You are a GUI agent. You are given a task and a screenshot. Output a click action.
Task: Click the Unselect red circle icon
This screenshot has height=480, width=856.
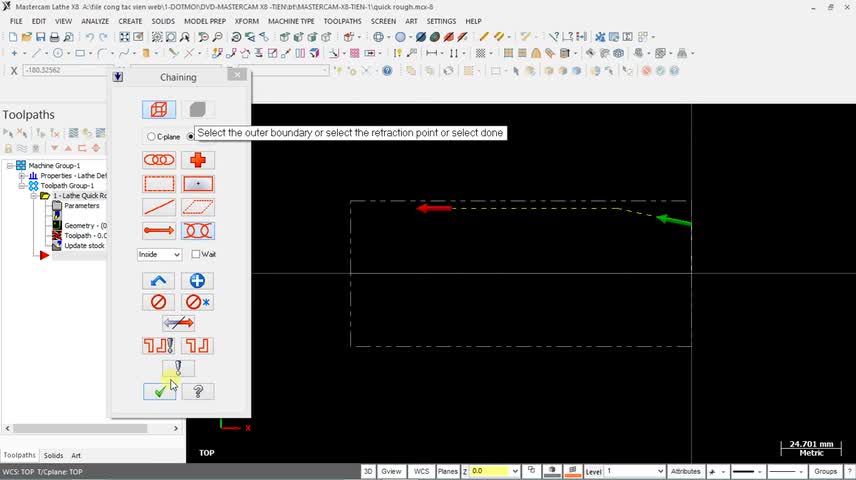click(x=160, y=301)
